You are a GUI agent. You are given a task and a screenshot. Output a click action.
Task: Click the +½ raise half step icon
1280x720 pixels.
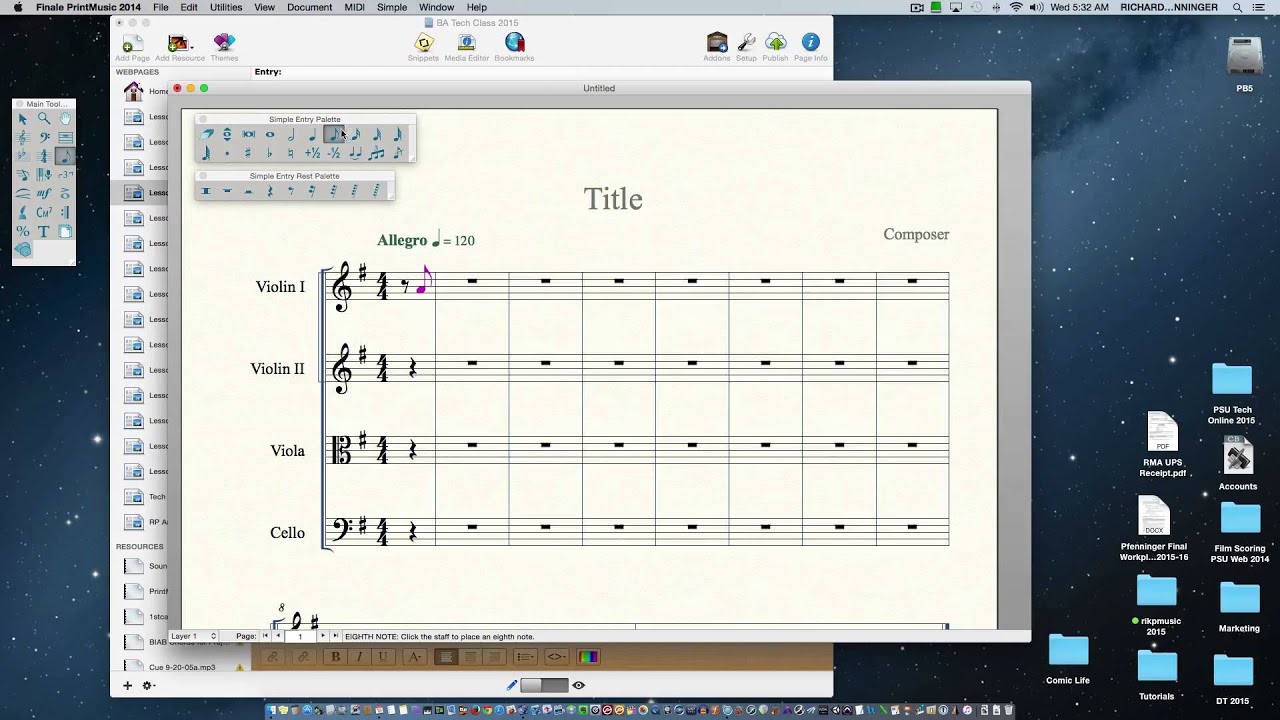tap(313, 153)
